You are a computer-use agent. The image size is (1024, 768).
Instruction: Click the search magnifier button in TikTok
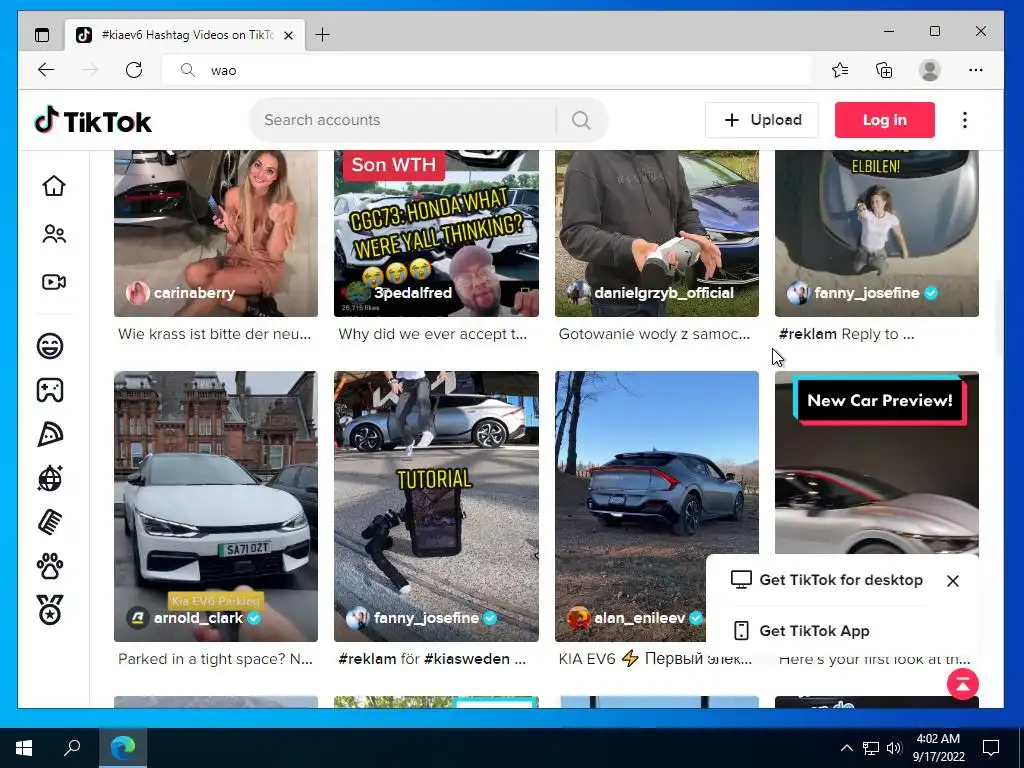click(581, 120)
